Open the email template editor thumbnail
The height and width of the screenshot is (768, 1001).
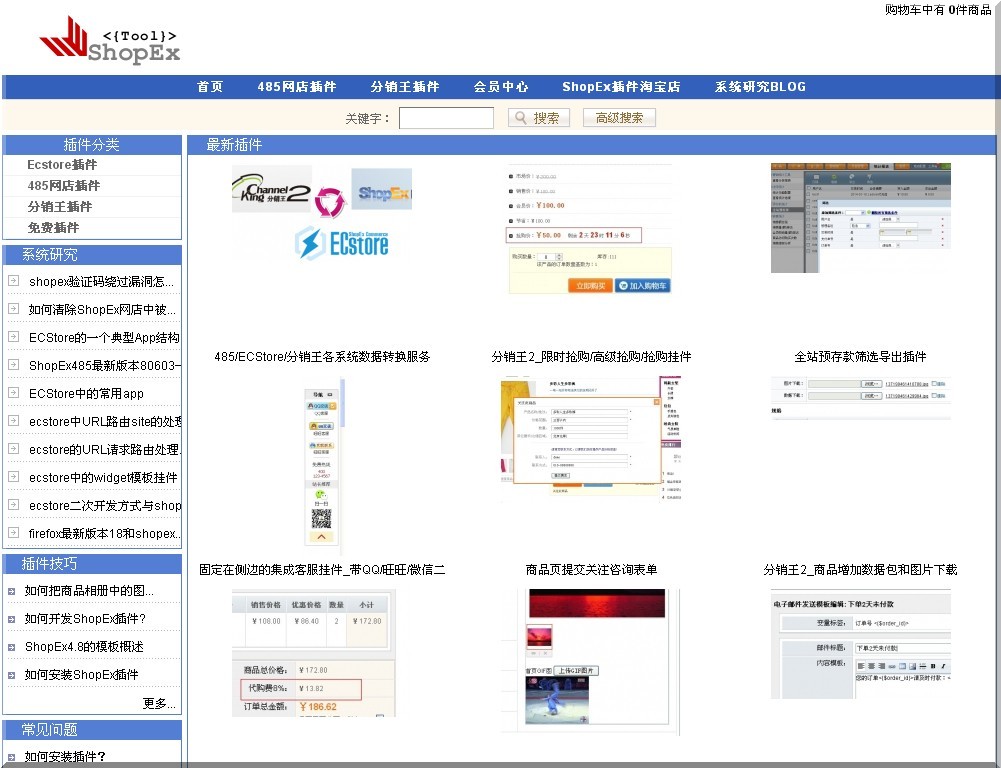pyautogui.click(x=861, y=644)
